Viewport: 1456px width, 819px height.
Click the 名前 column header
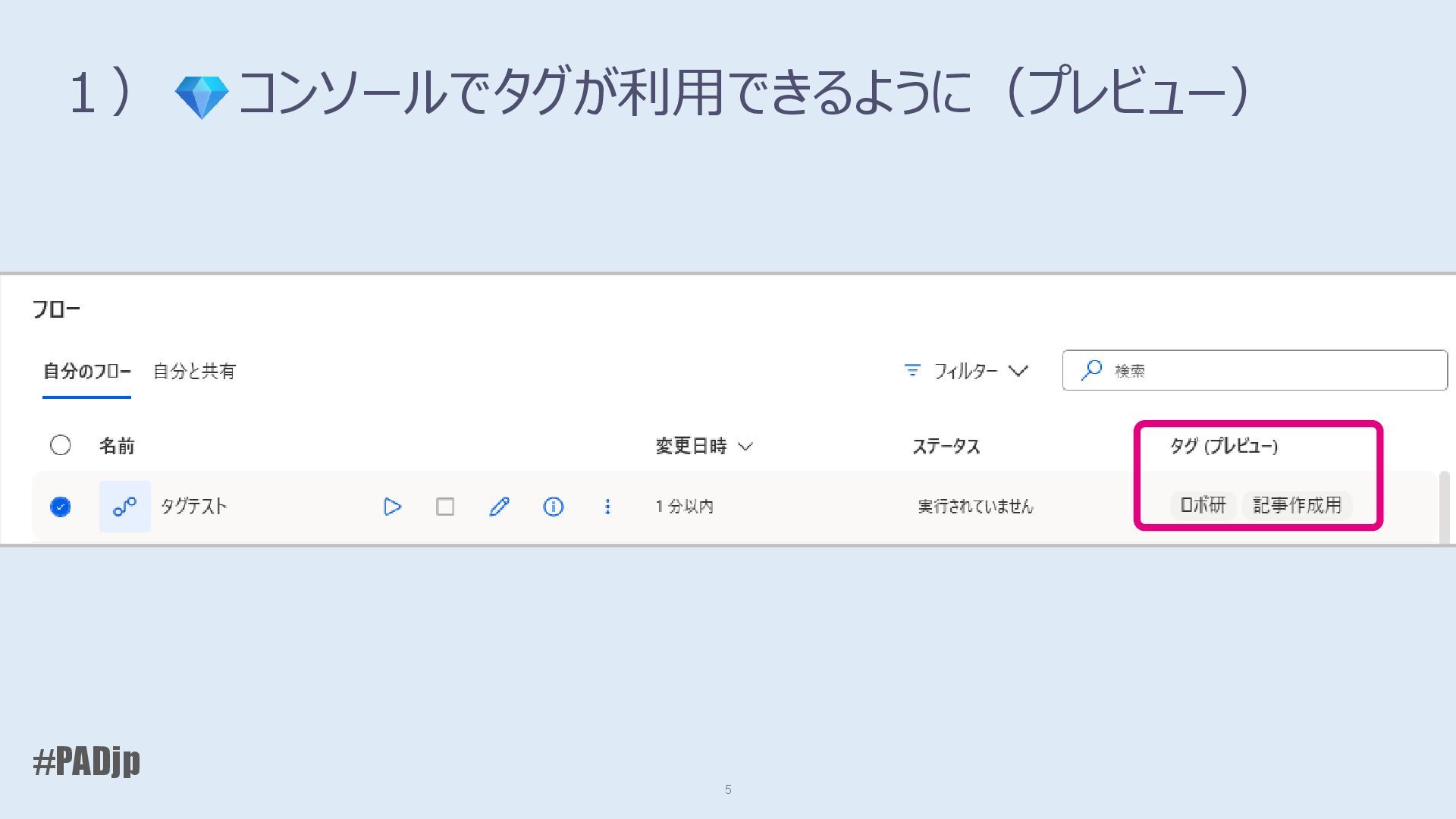pyautogui.click(x=117, y=446)
